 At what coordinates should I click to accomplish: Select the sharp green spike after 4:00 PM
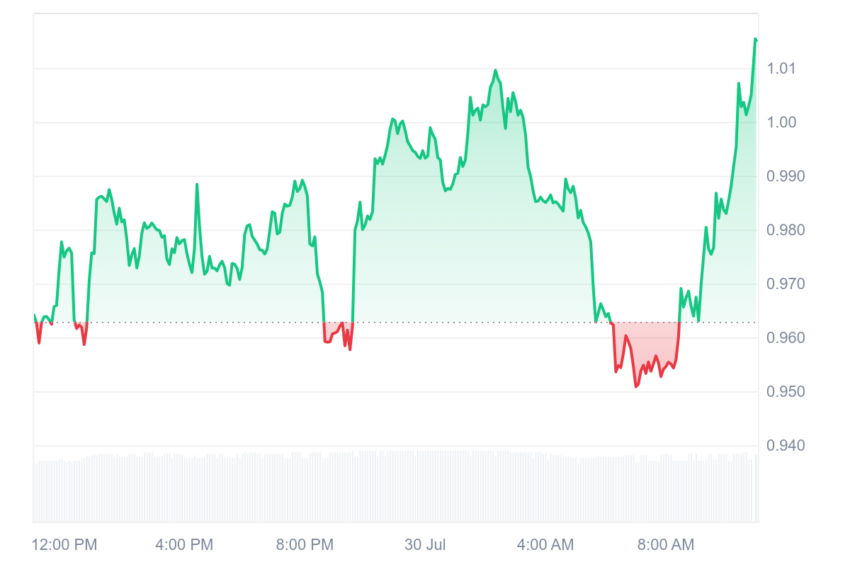click(x=197, y=185)
